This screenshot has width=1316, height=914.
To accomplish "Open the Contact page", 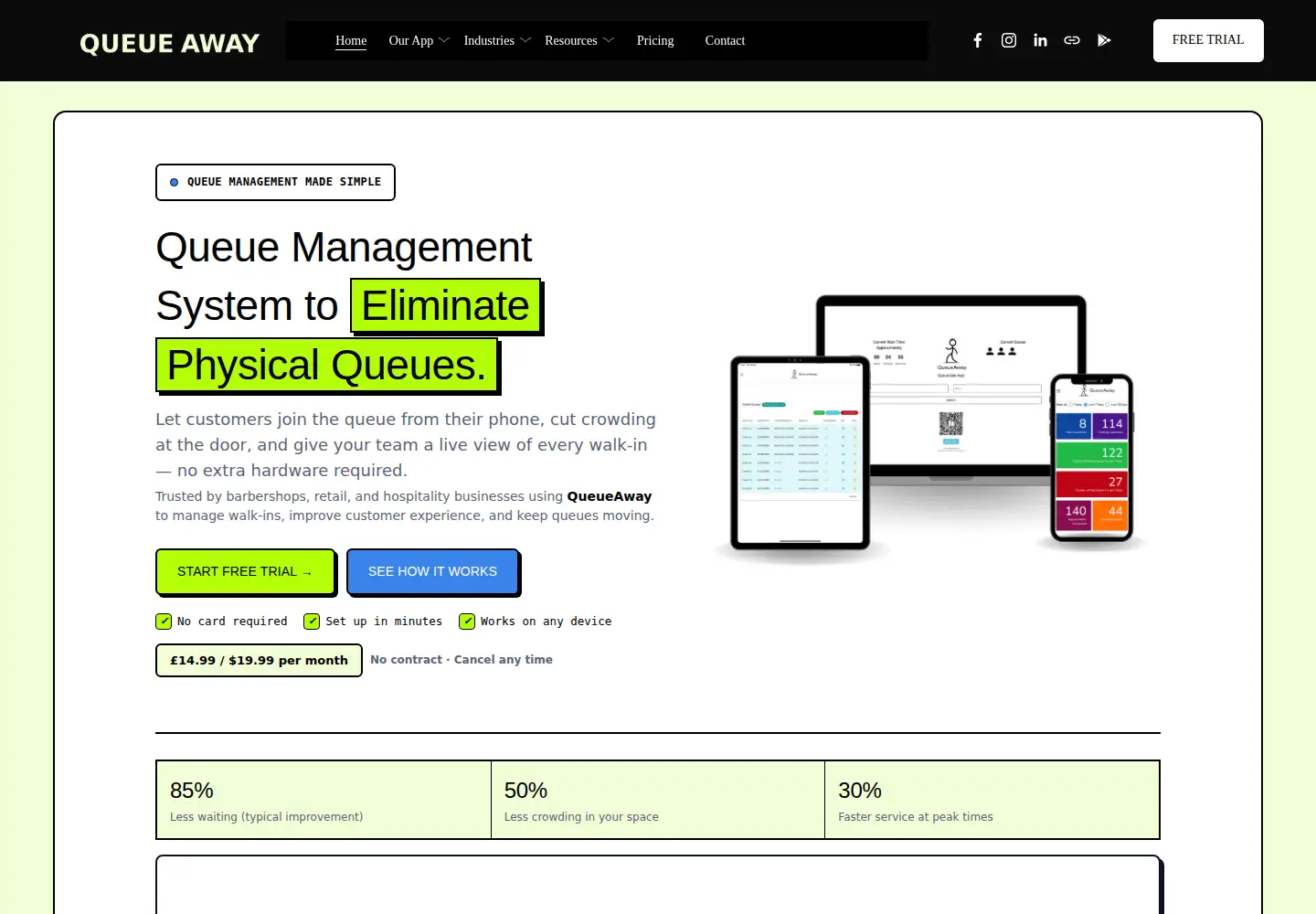I will pyautogui.click(x=725, y=40).
